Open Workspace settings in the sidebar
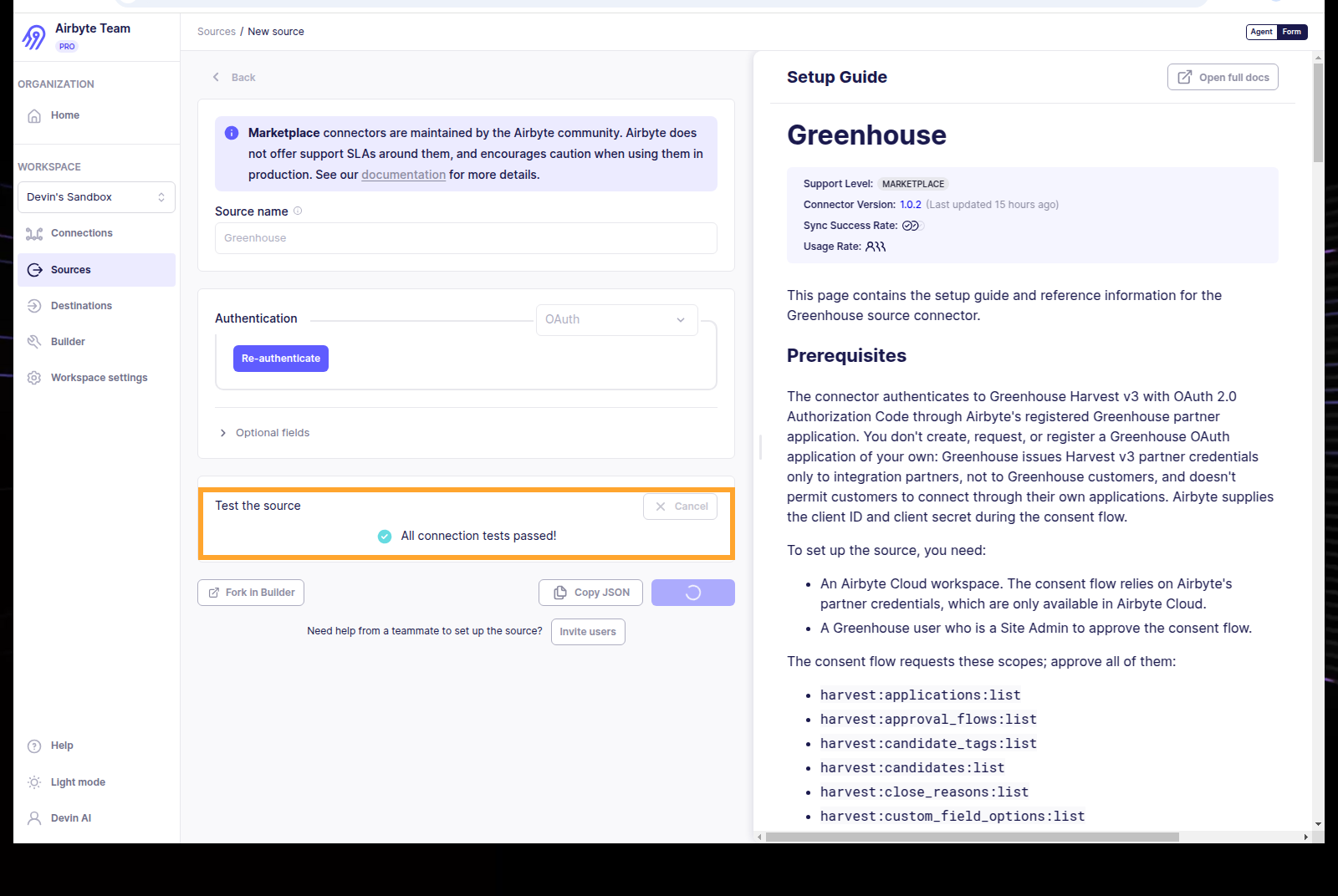The height and width of the screenshot is (896, 1338). point(96,378)
